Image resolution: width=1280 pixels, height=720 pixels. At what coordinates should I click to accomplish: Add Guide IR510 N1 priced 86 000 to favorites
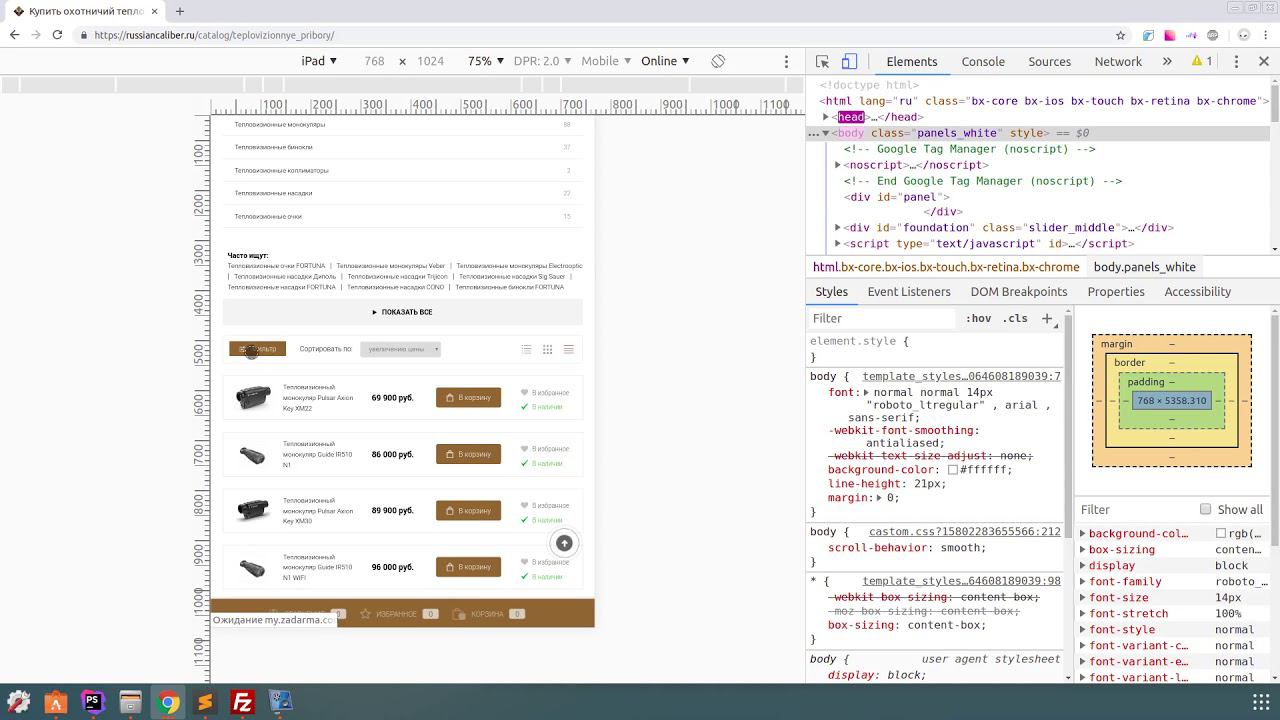coord(545,449)
